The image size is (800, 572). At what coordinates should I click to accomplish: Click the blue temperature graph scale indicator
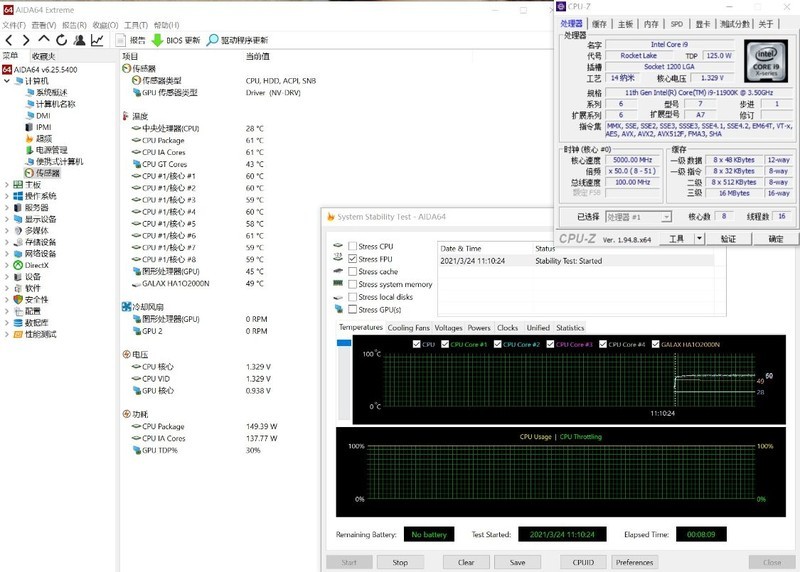[x=344, y=343]
